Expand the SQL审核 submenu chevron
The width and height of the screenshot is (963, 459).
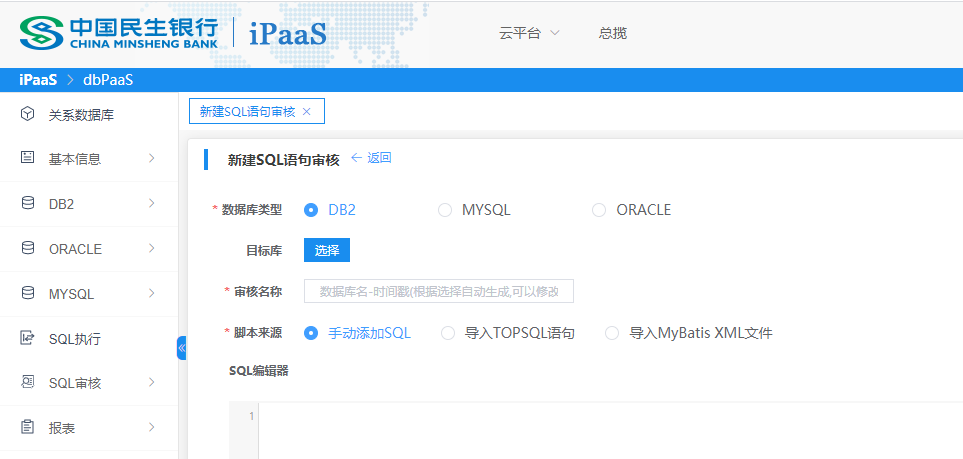click(x=151, y=382)
